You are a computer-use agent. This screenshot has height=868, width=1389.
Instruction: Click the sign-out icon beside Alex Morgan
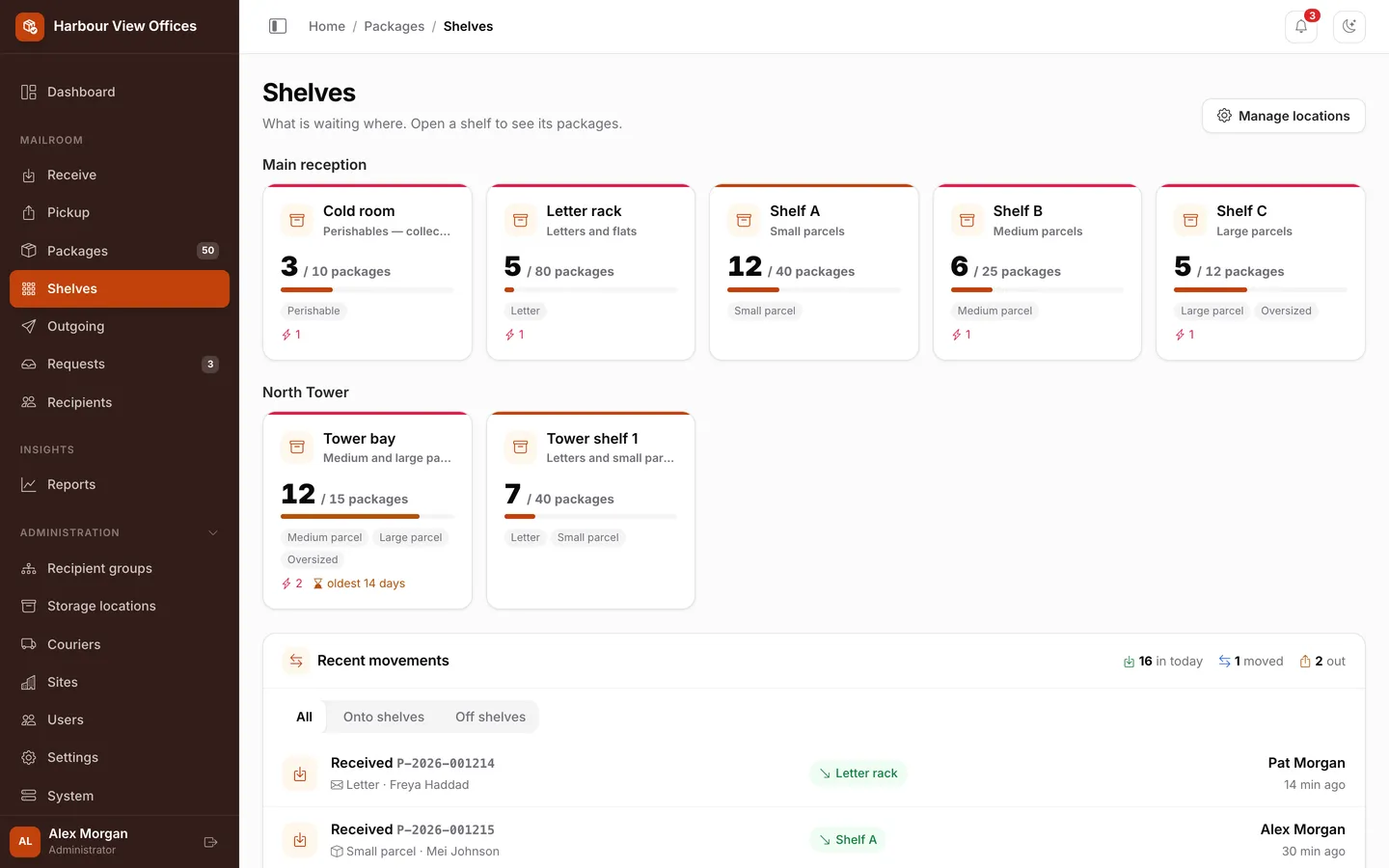coord(210,842)
